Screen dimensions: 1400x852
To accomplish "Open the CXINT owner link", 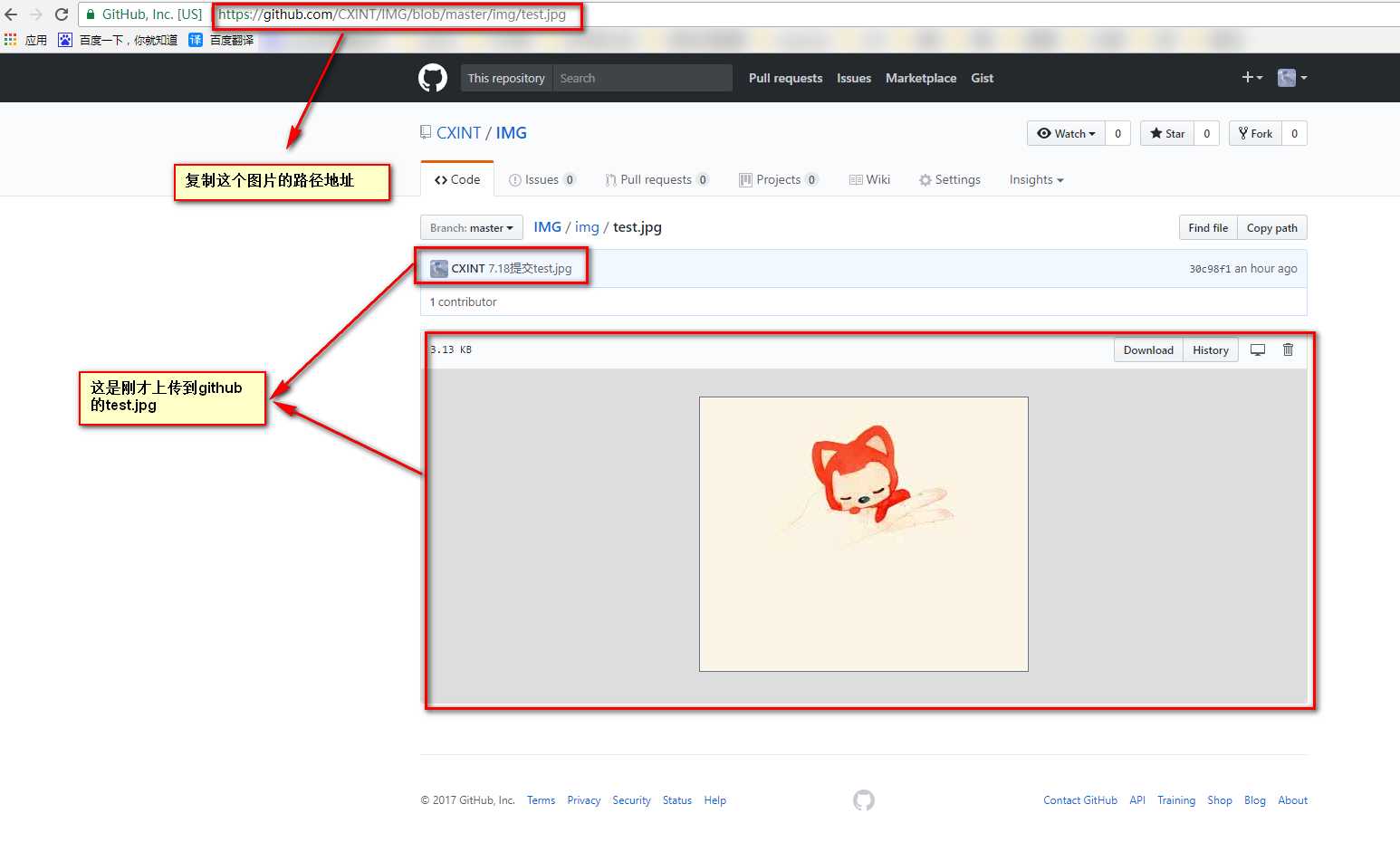I will tap(458, 133).
